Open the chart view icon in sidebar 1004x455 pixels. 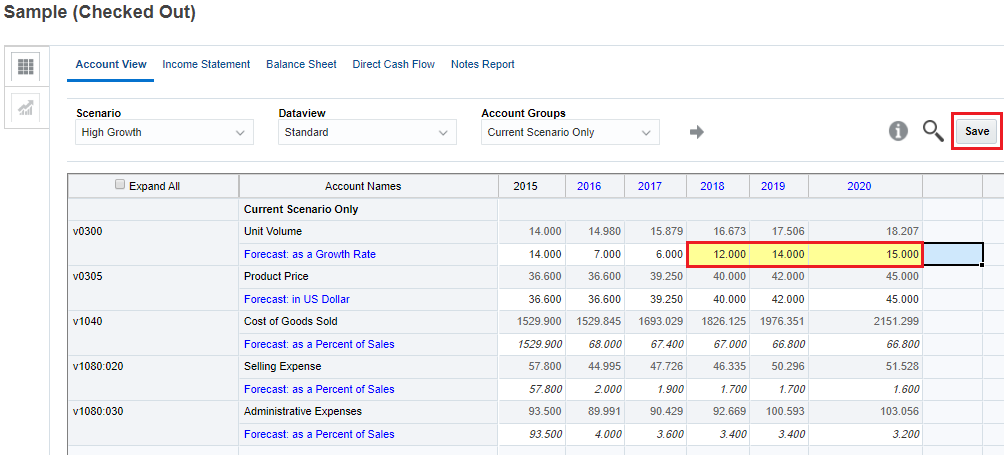26,108
